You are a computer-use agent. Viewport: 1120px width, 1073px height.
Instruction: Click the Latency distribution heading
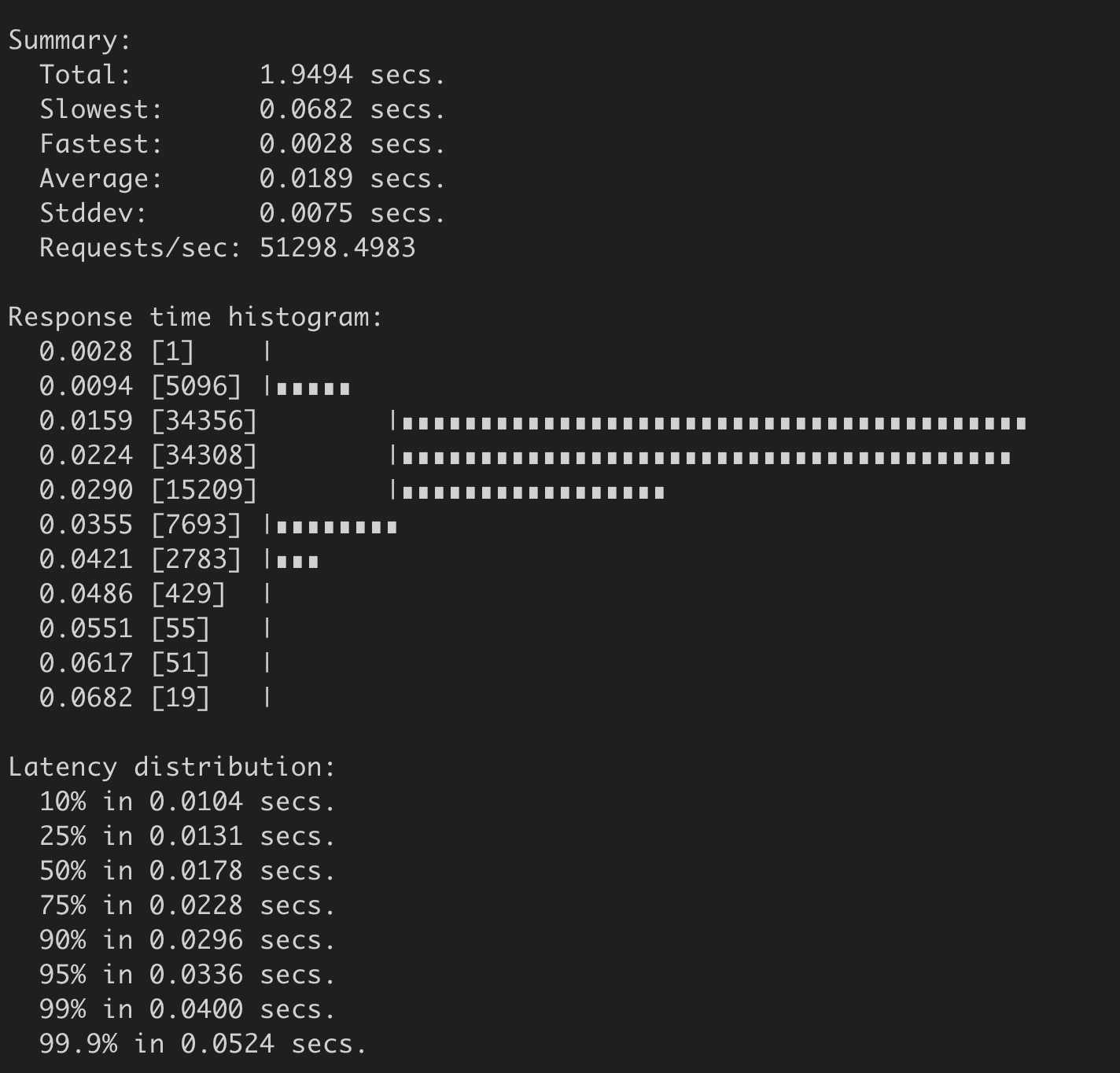[171, 767]
